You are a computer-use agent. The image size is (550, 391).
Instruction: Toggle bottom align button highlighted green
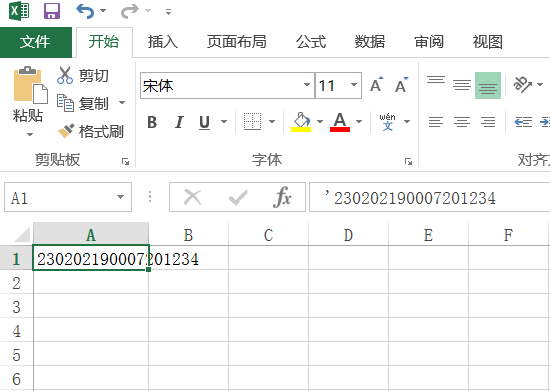click(488, 85)
